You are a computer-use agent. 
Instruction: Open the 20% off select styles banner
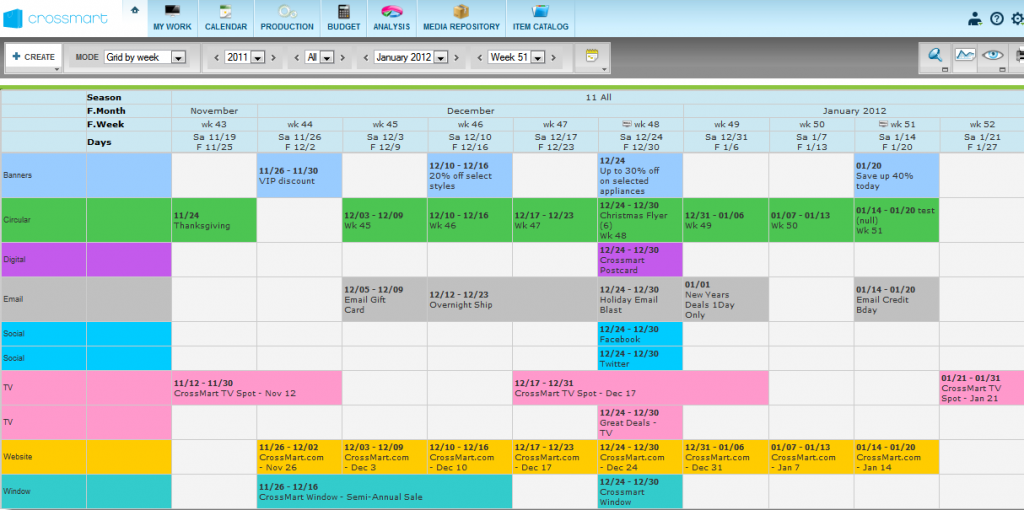click(x=470, y=176)
